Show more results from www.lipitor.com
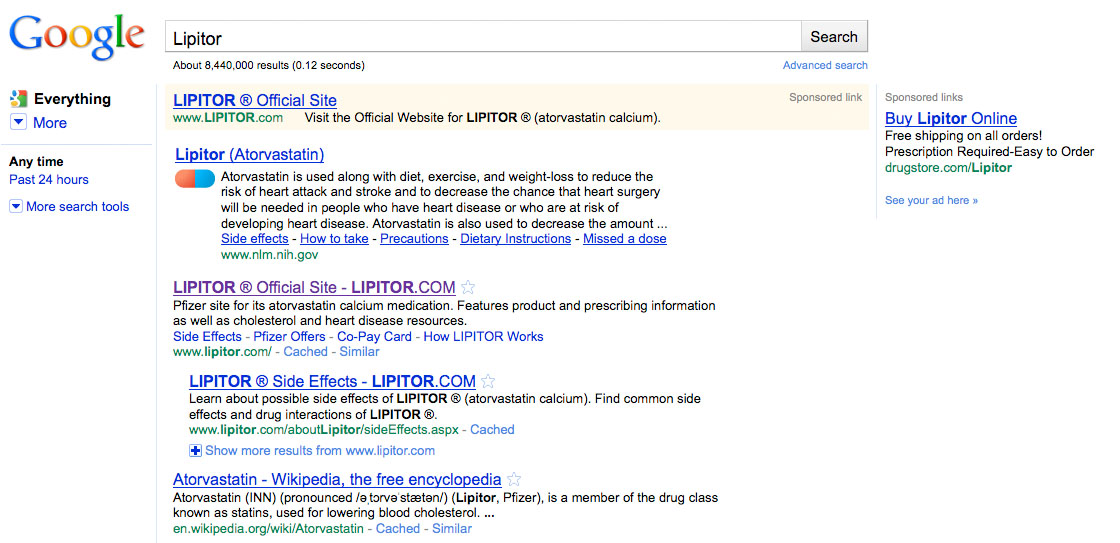 (320, 451)
